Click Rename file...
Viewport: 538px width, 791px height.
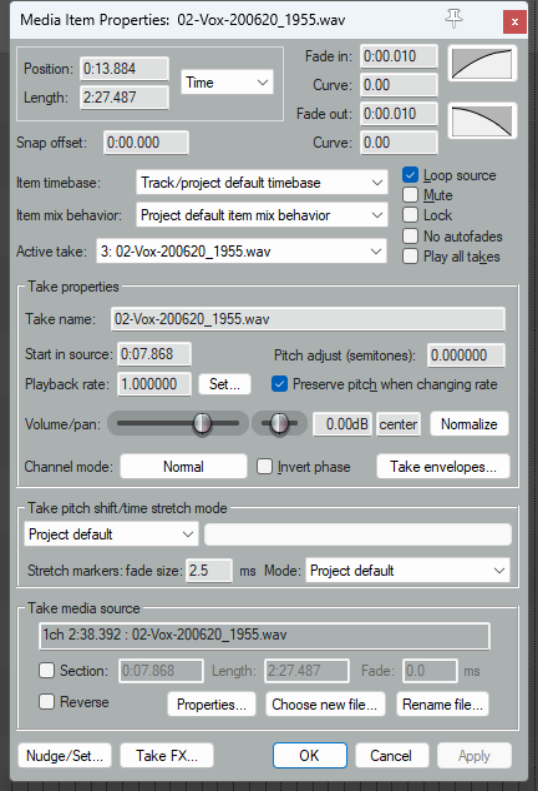tap(443, 704)
